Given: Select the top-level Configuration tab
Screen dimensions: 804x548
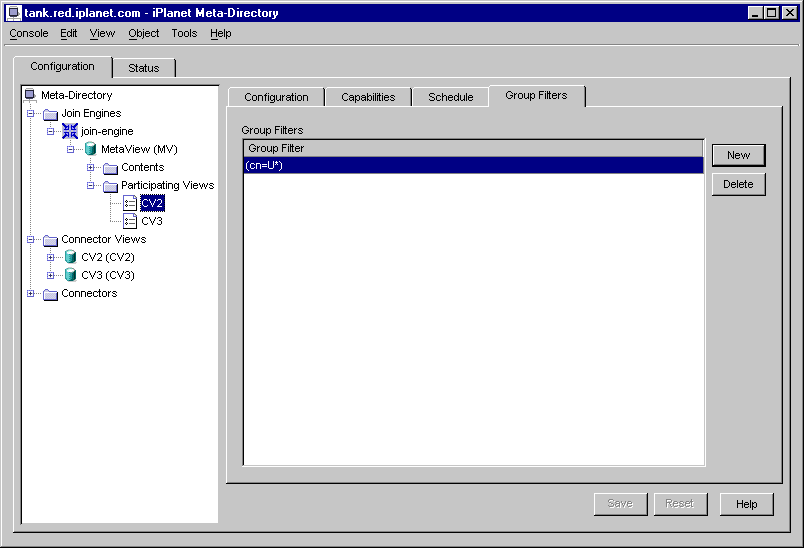Looking at the screenshot, I should point(63,67).
